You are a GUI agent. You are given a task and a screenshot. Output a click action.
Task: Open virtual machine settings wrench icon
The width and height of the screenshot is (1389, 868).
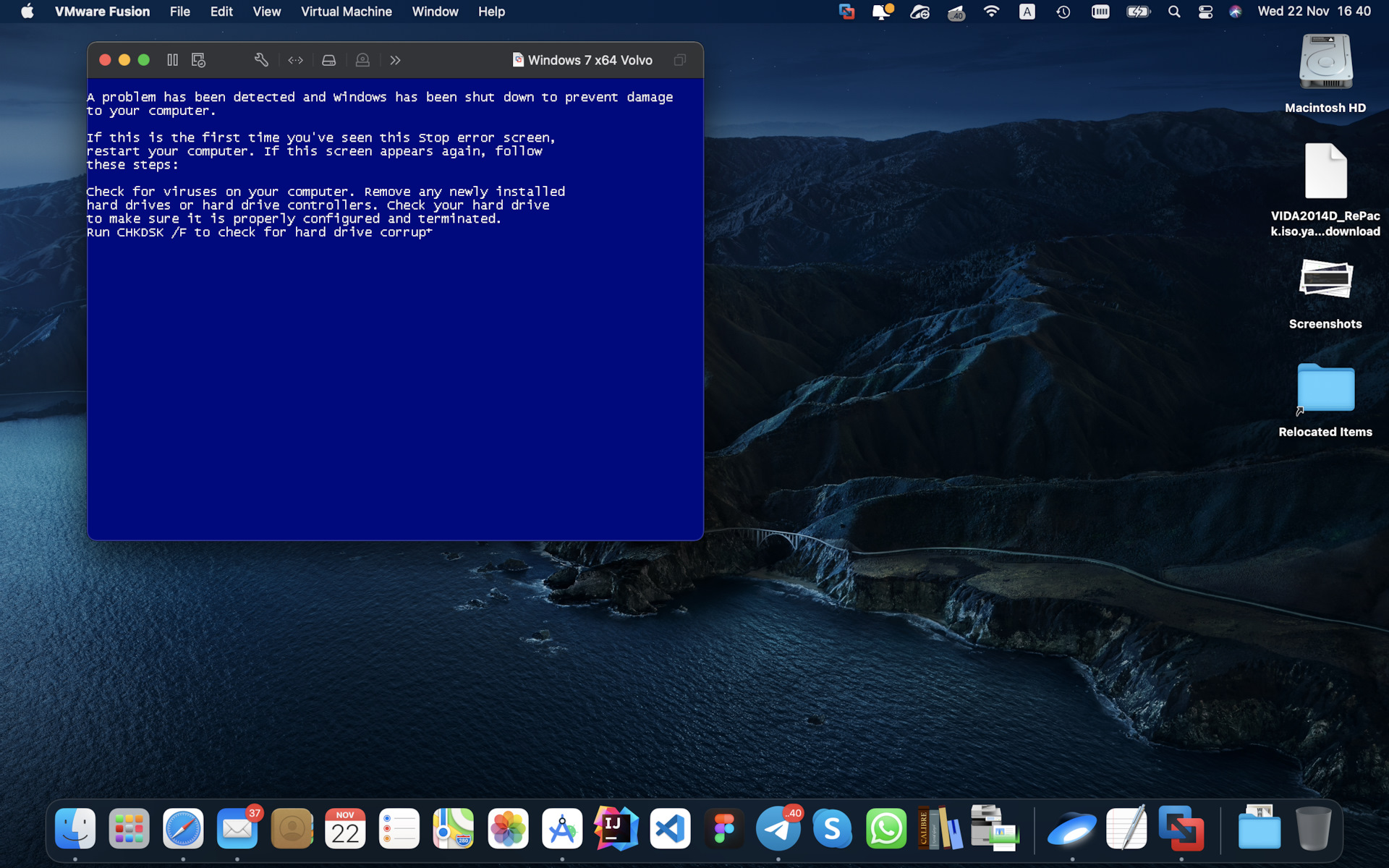point(261,60)
